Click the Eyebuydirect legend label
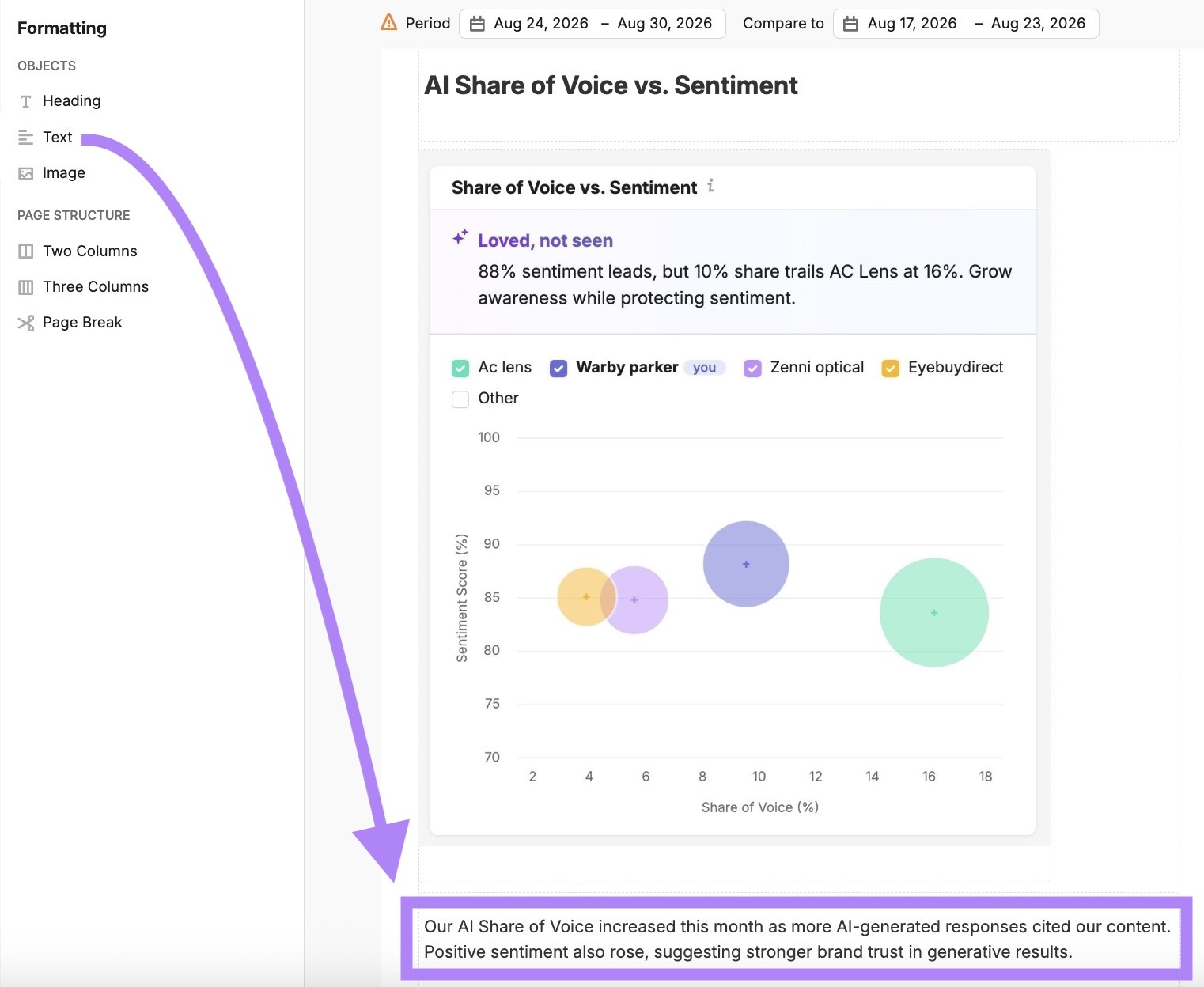 pos(956,368)
